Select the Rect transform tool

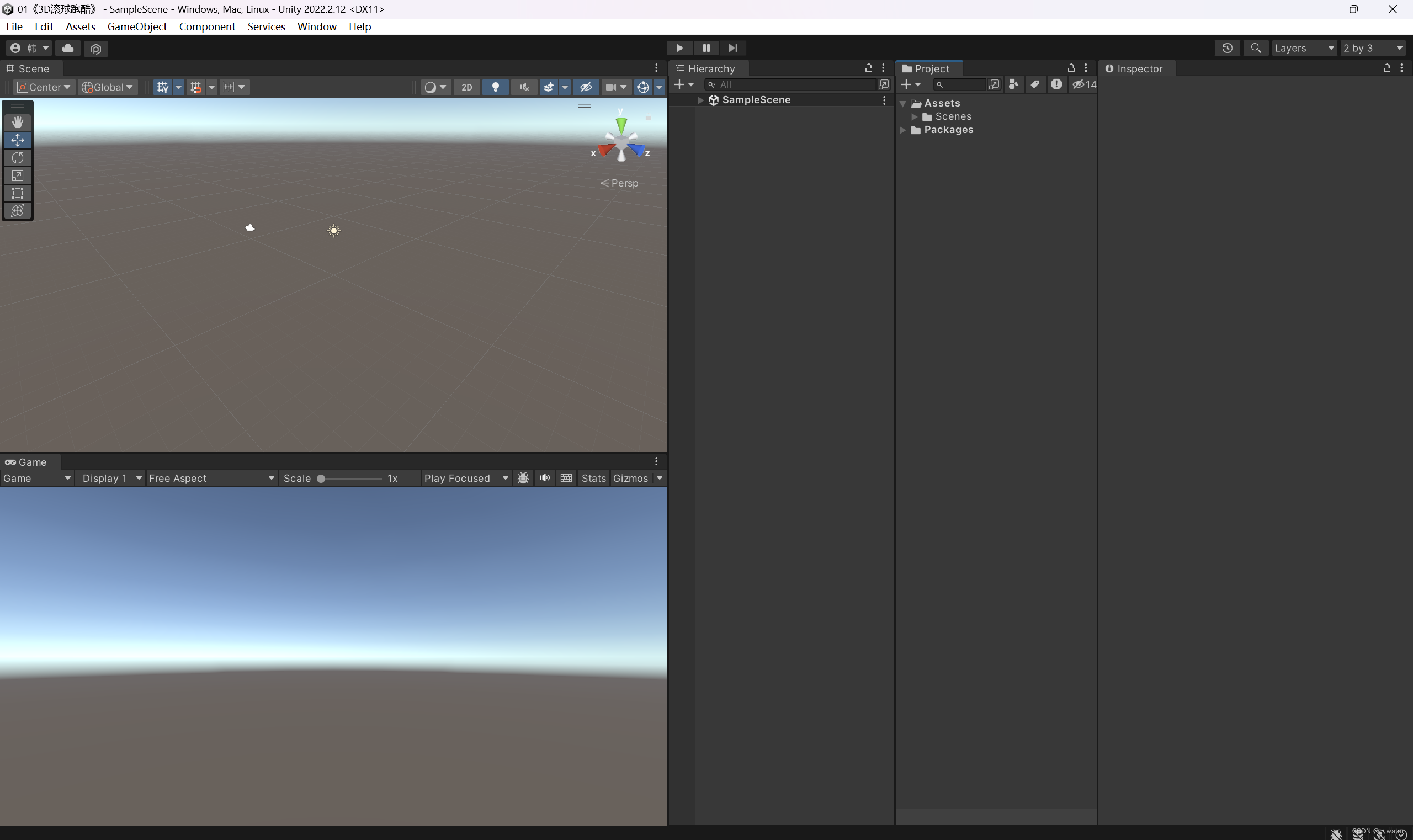click(18, 193)
